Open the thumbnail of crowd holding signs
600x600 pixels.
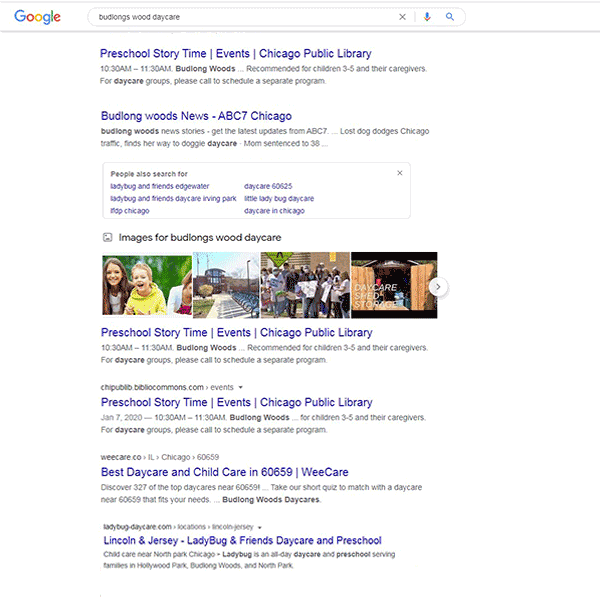coord(305,285)
